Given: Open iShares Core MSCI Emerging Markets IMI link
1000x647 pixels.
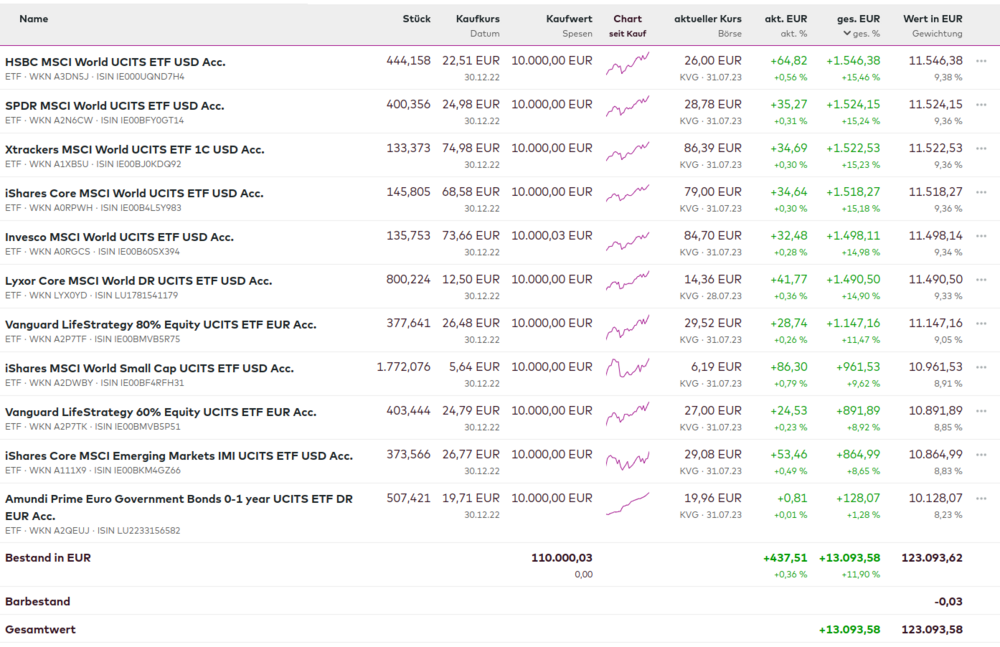Looking at the screenshot, I should tap(179, 456).
